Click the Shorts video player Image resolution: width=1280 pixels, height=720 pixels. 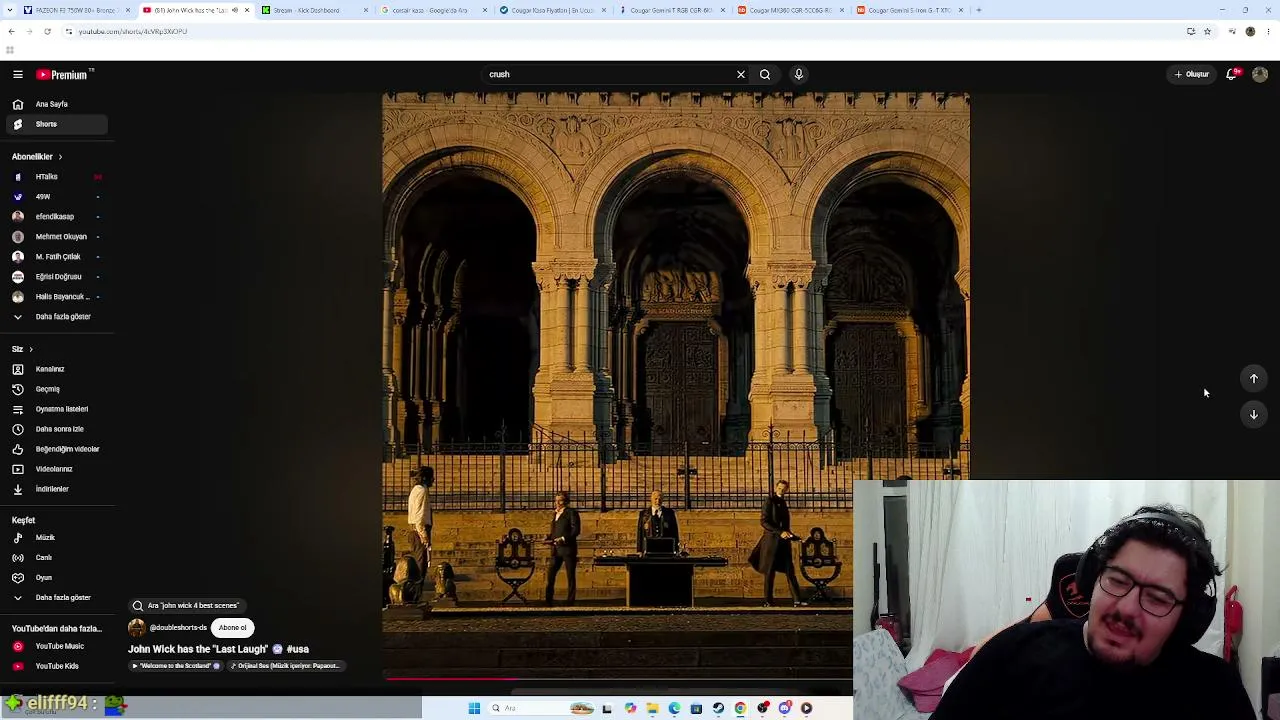pos(675,384)
